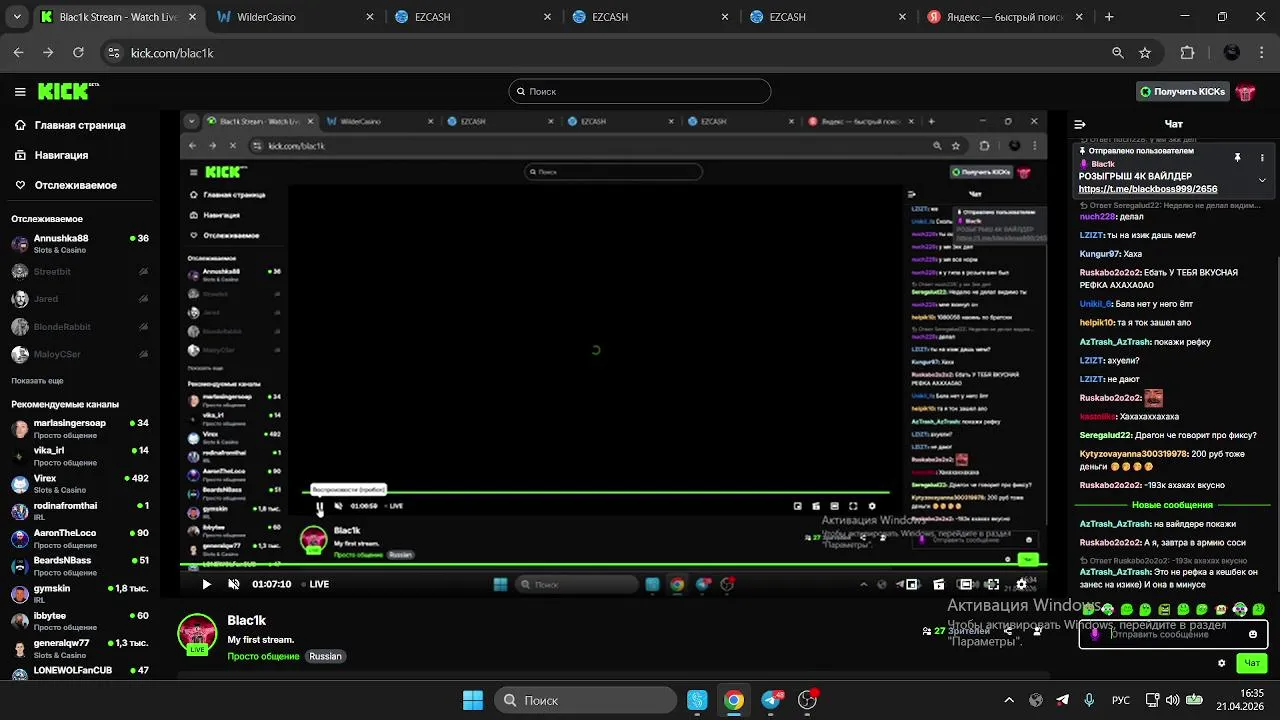1280x720 pixels.
Task: Jump to Новые сообщения in chat
Action: point(1172,505)
